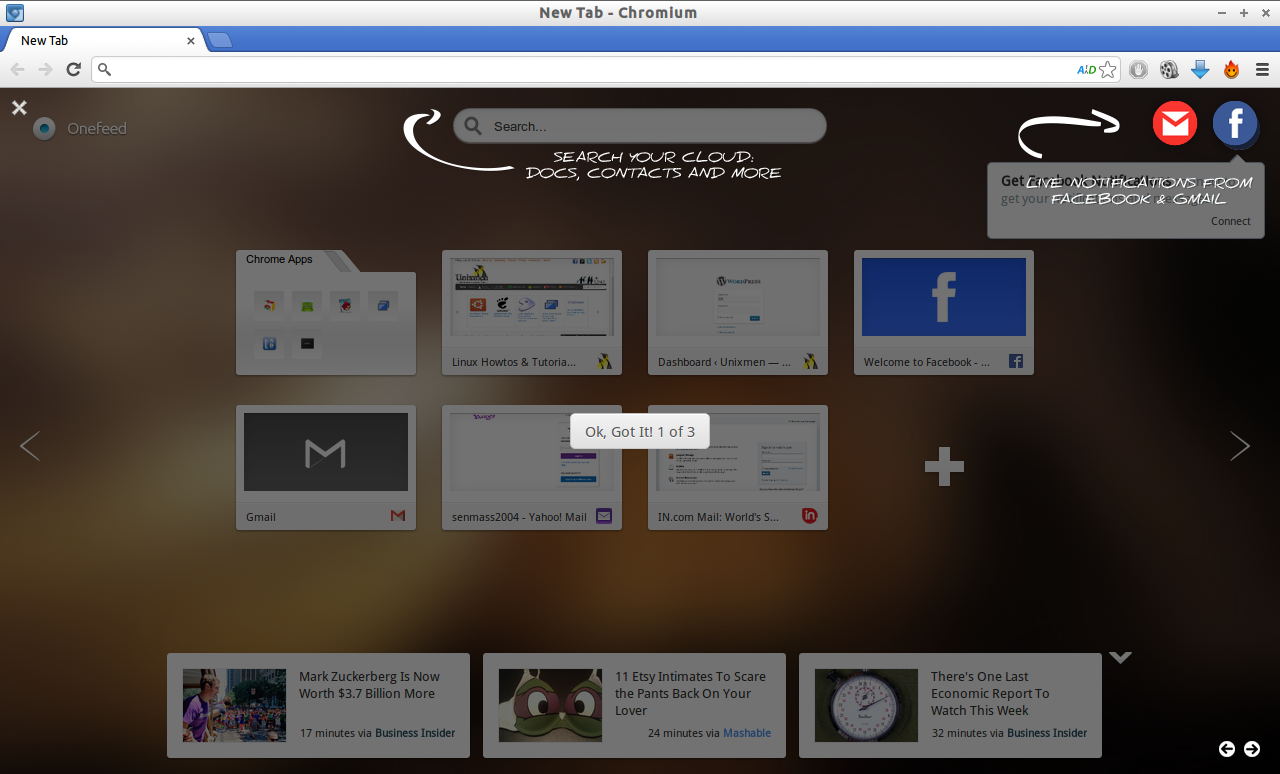Open the Chromium hamburger menu

tap(1262, 69)
